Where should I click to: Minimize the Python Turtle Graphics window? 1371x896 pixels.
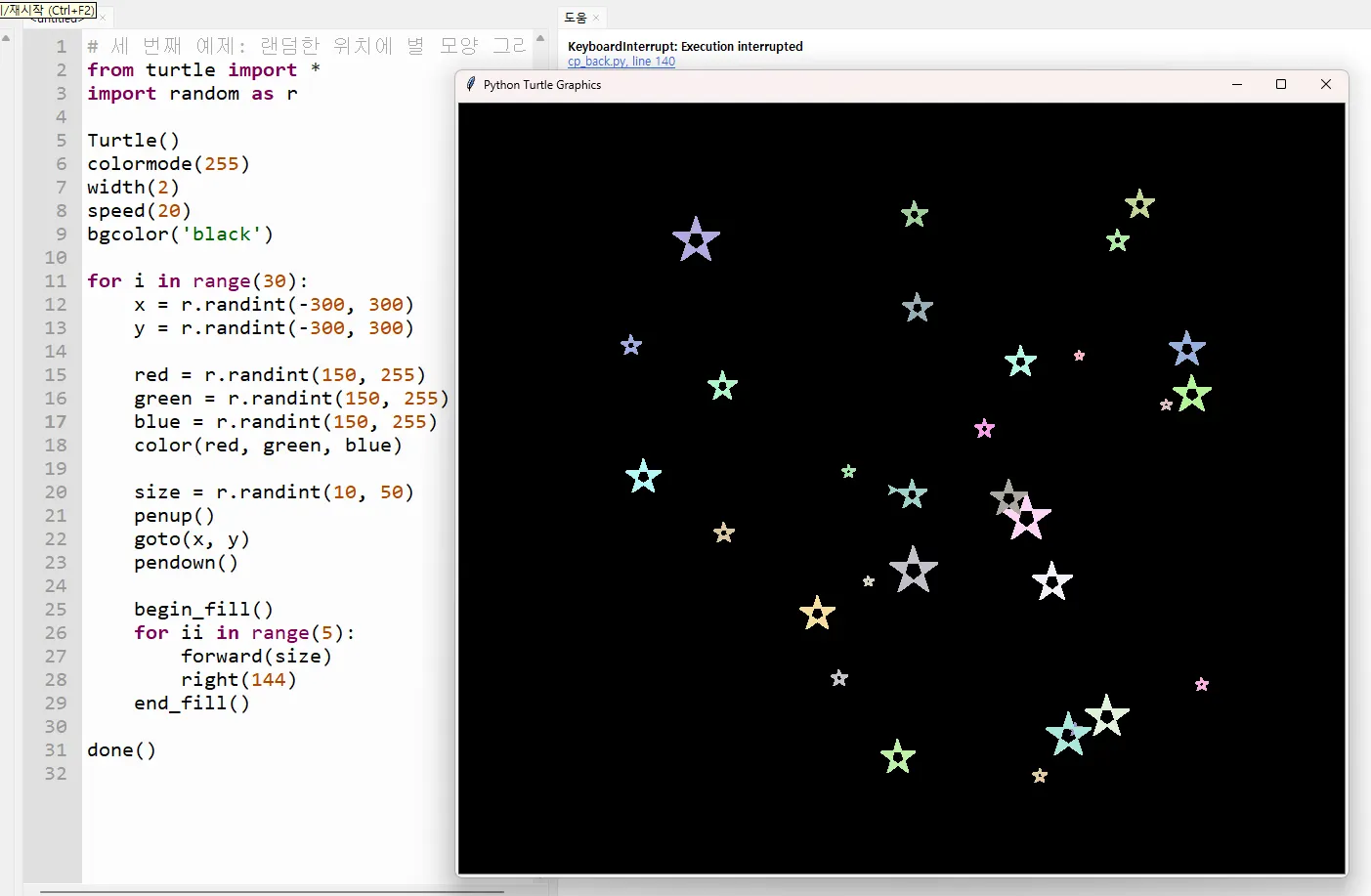pyautogui.click(x=1237, y=84)
